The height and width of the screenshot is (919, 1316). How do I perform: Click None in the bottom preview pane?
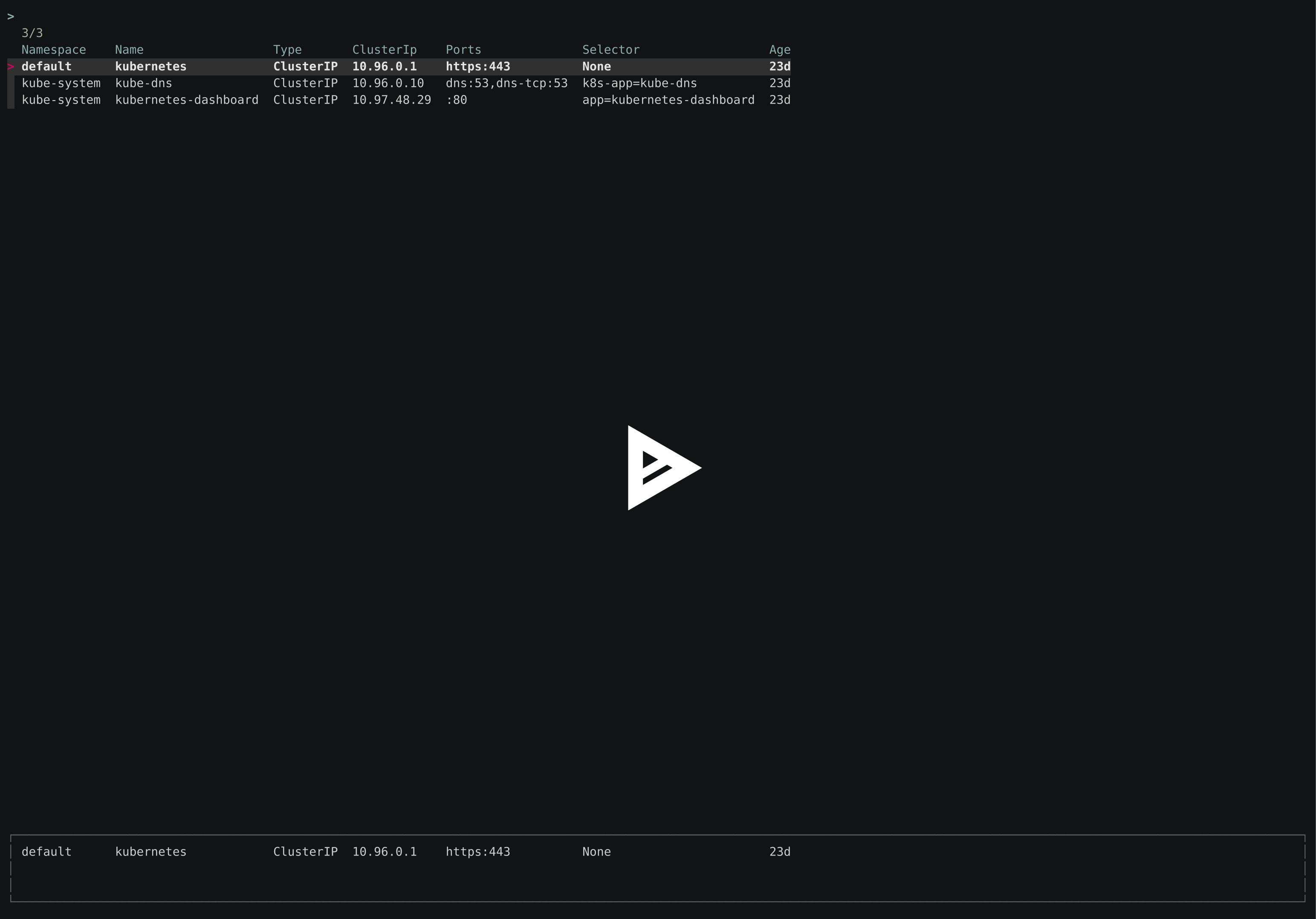(x=597, y=851)
